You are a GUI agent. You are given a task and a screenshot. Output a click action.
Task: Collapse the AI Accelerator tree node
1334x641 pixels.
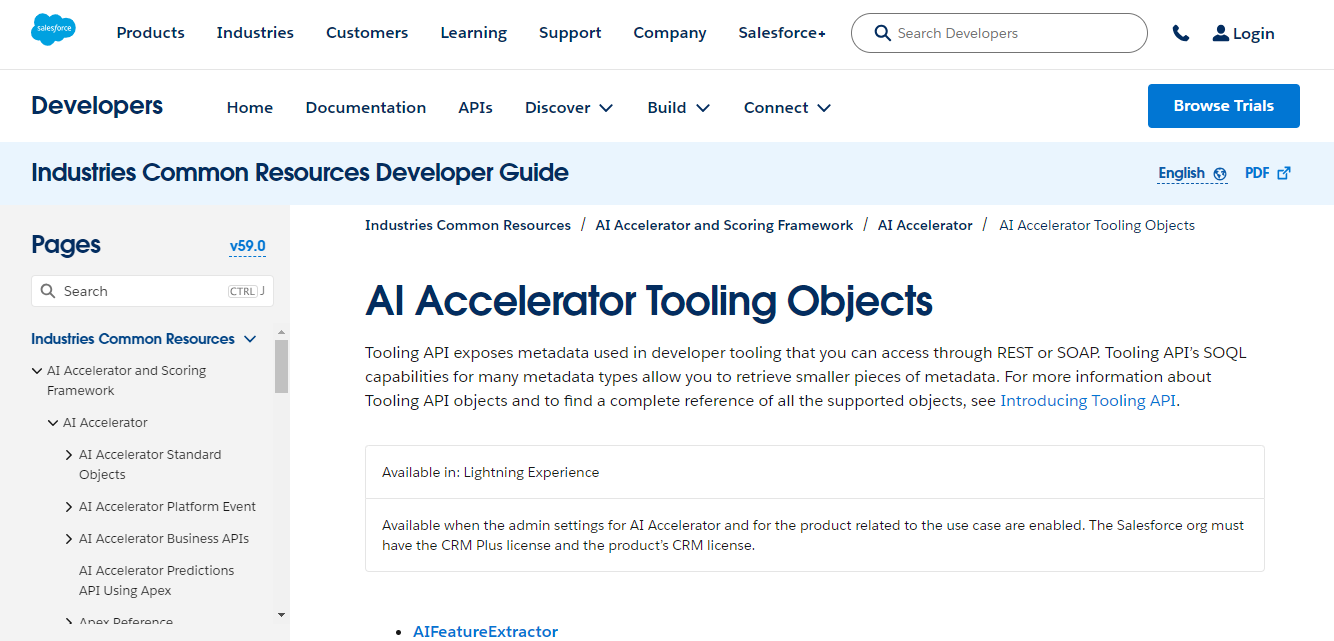coord(53,423)
